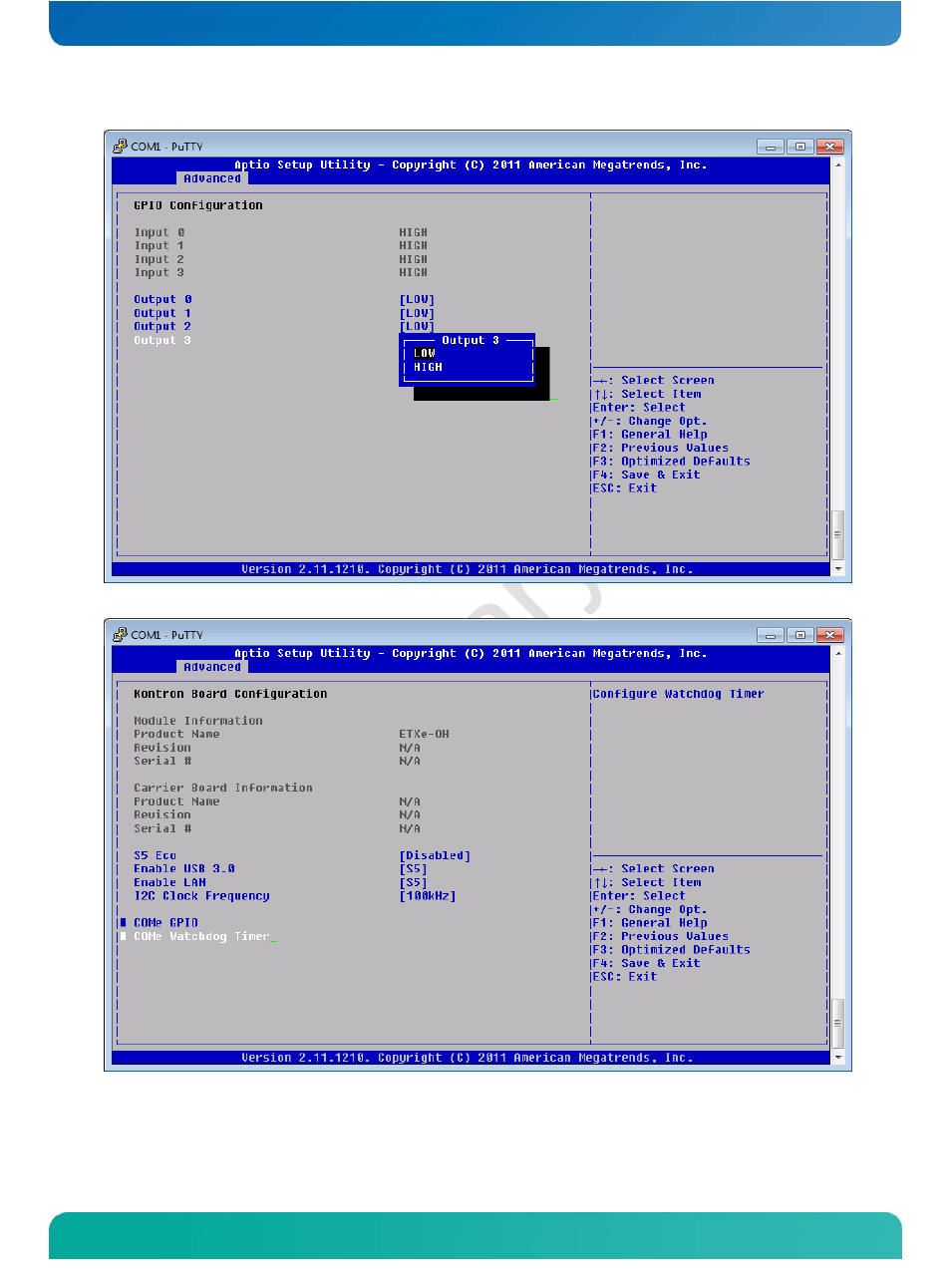The image size is (952, 1269).
Task: Open COMe GPIO submenu
Action: tap(165, 922)
